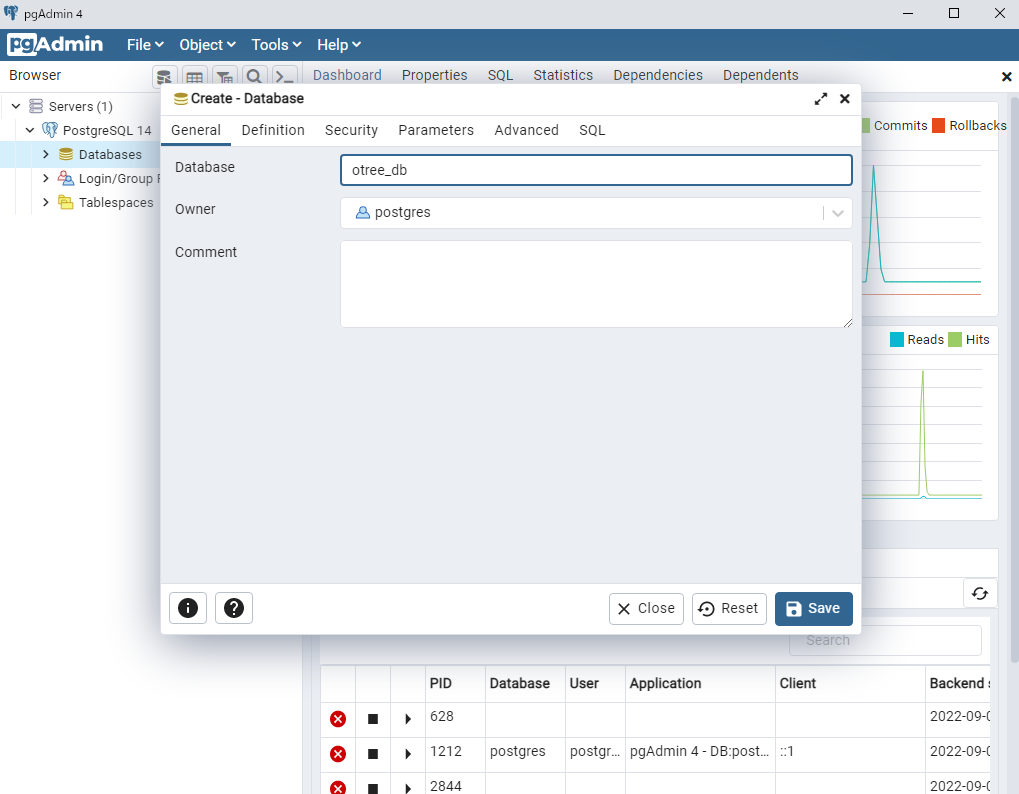Switch to the Definition tab
Image resolution: width=1019 pixels, height=794 pixels.
point(273,130)
